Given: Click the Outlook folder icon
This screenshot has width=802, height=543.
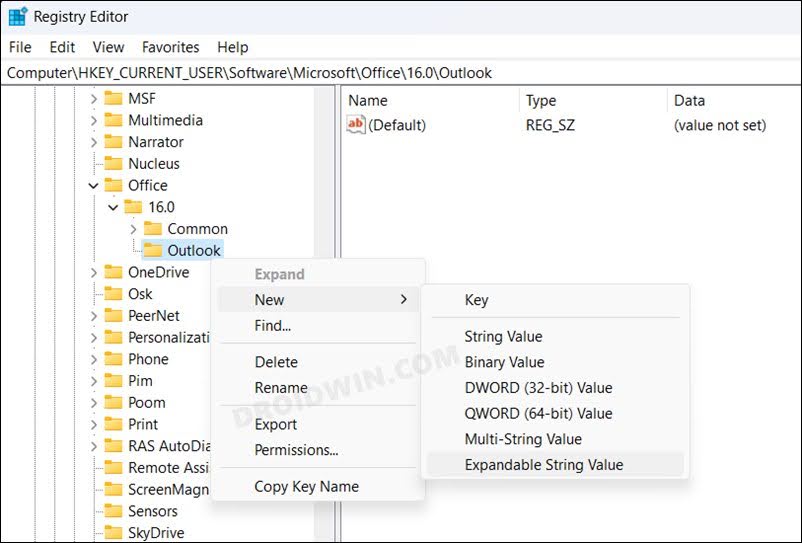Looking at the screenshot, I should (153, 251).
